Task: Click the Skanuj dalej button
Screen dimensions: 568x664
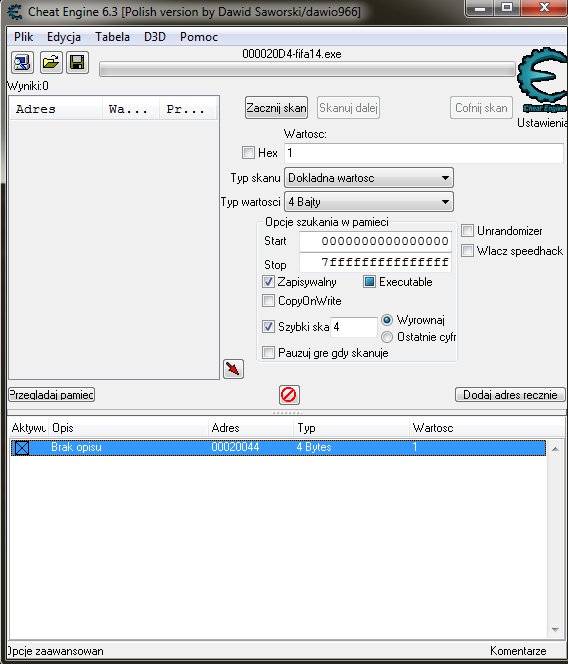Action: click(348, 108)
